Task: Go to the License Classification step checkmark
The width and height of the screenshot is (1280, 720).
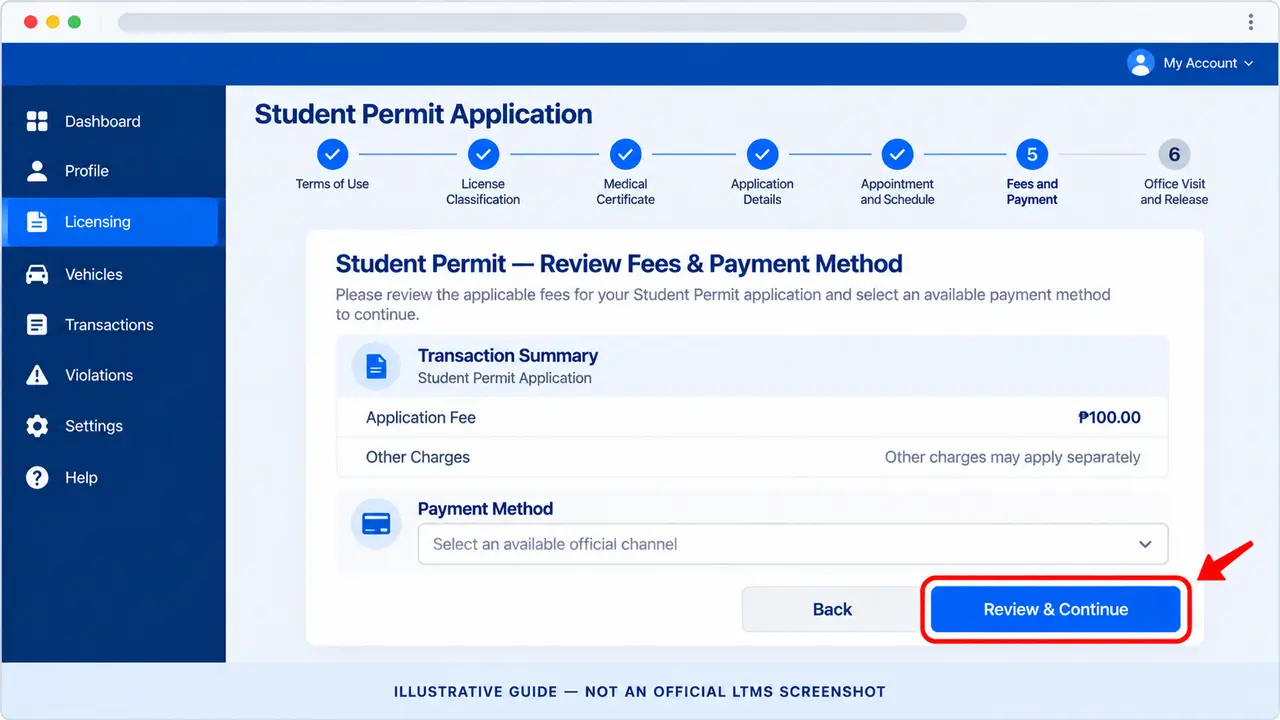Action: point(483,154)
